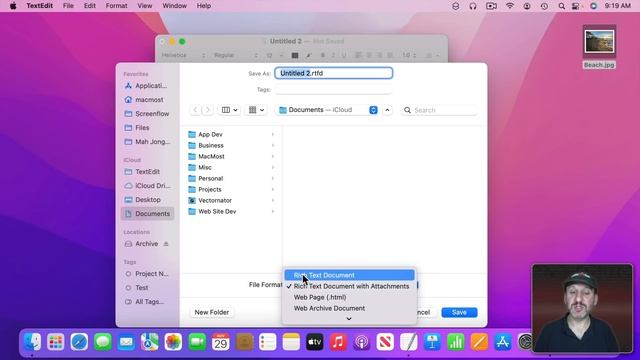The image size is (640, 360).
Task: Expand Web Site Dev with its arrow
Action: (273, 211)
